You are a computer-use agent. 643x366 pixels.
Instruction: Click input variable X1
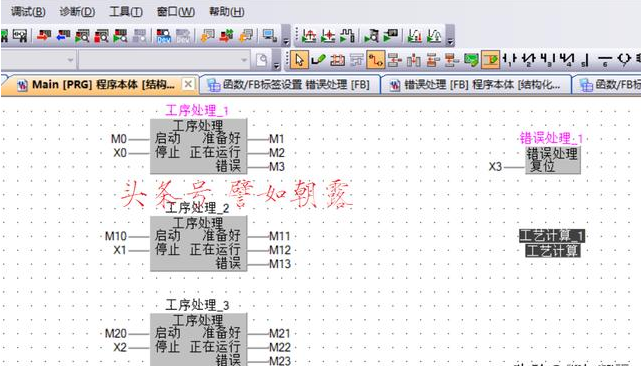click(x=120, y=250)
